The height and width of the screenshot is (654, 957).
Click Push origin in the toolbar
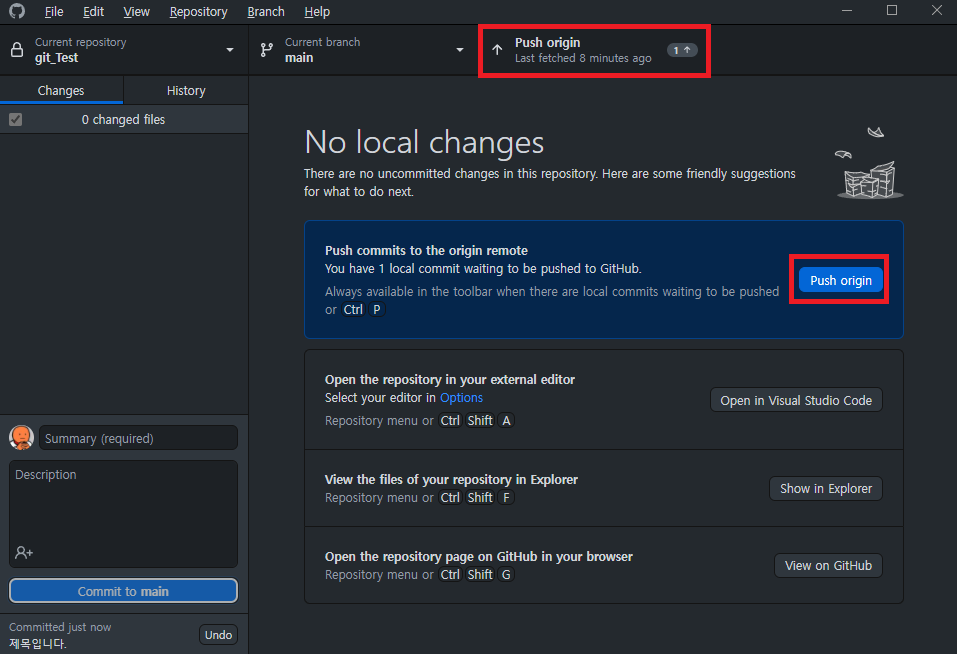[x=594, y=50]
